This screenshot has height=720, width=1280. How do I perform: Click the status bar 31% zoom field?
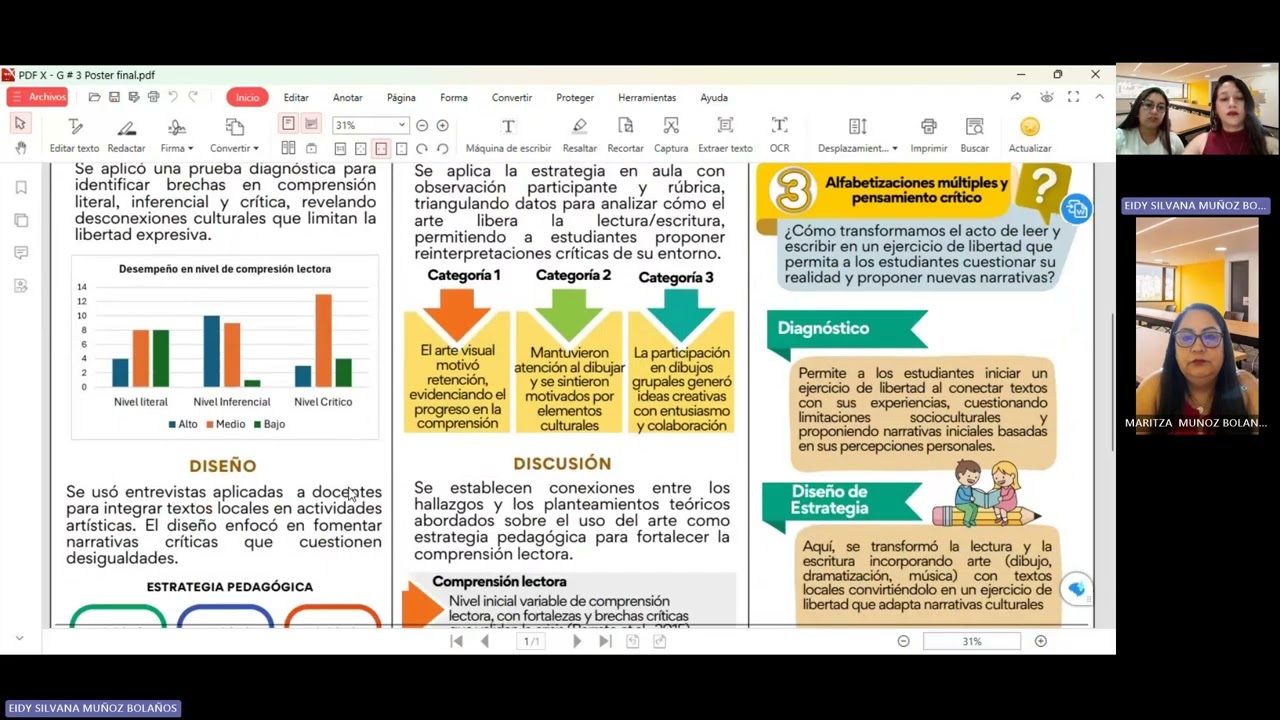coord(971,641)
